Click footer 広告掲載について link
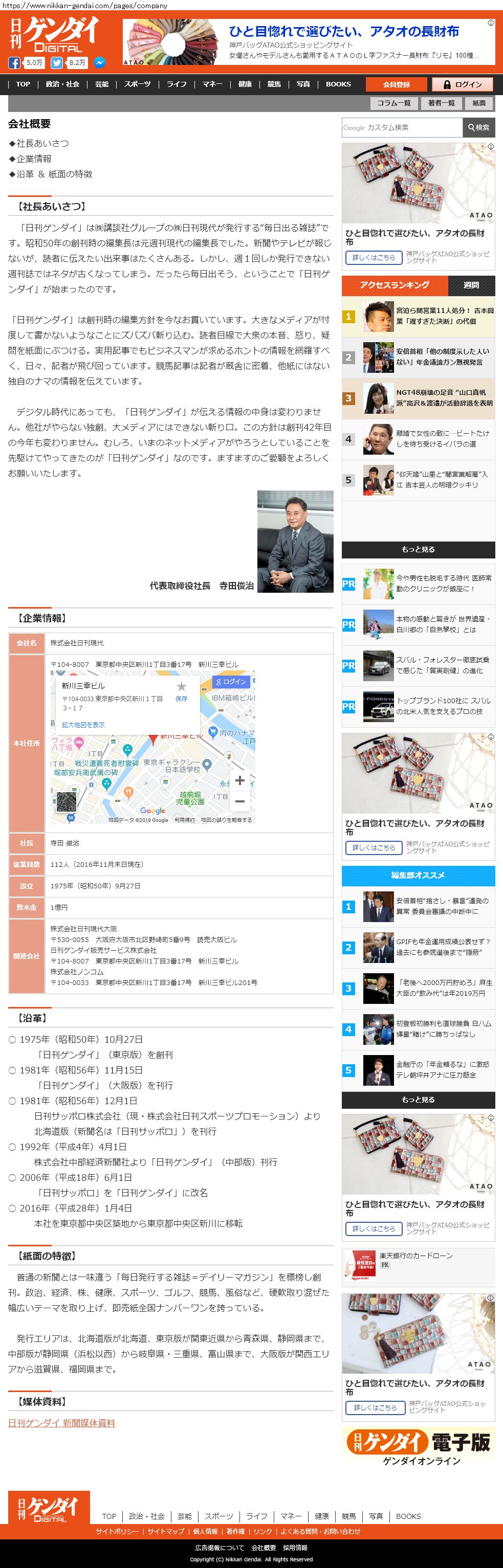Image resolution: width=503 pixels, height=1568 pixels. point(220,1548)
